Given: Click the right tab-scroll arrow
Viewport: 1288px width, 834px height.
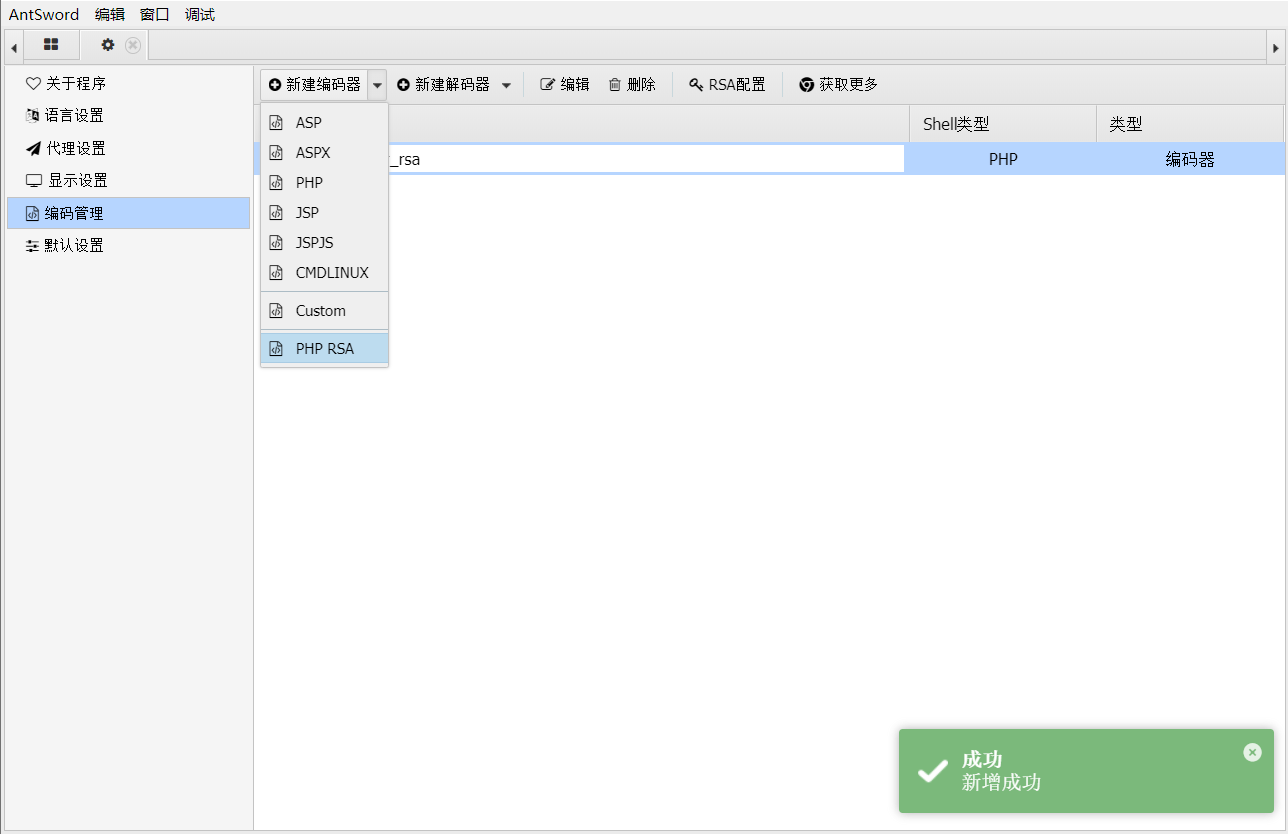Looking at the screenshot, I should [x=1275, y=47].
